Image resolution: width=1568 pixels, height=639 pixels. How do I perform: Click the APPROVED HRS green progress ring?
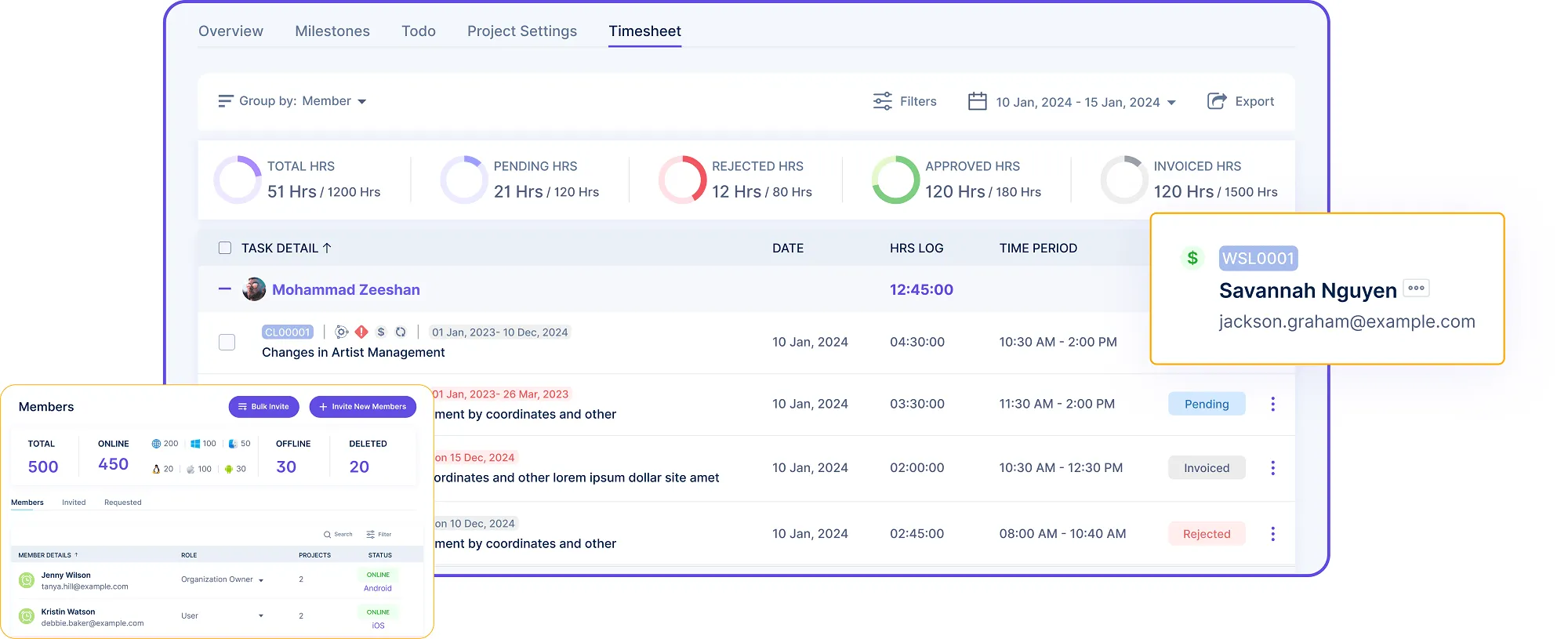click(895, 180)
